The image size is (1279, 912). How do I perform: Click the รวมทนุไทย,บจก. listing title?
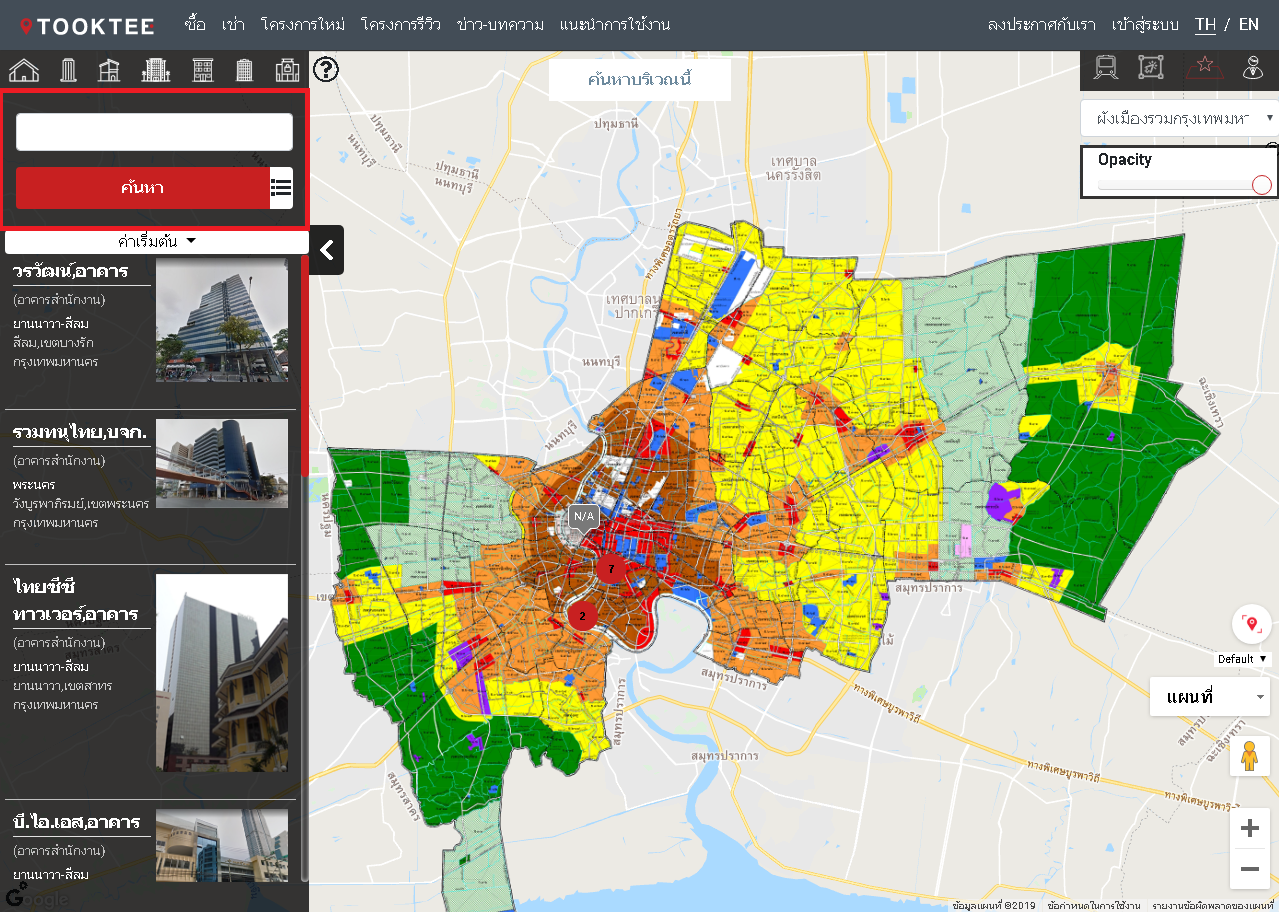click(80, 431)
